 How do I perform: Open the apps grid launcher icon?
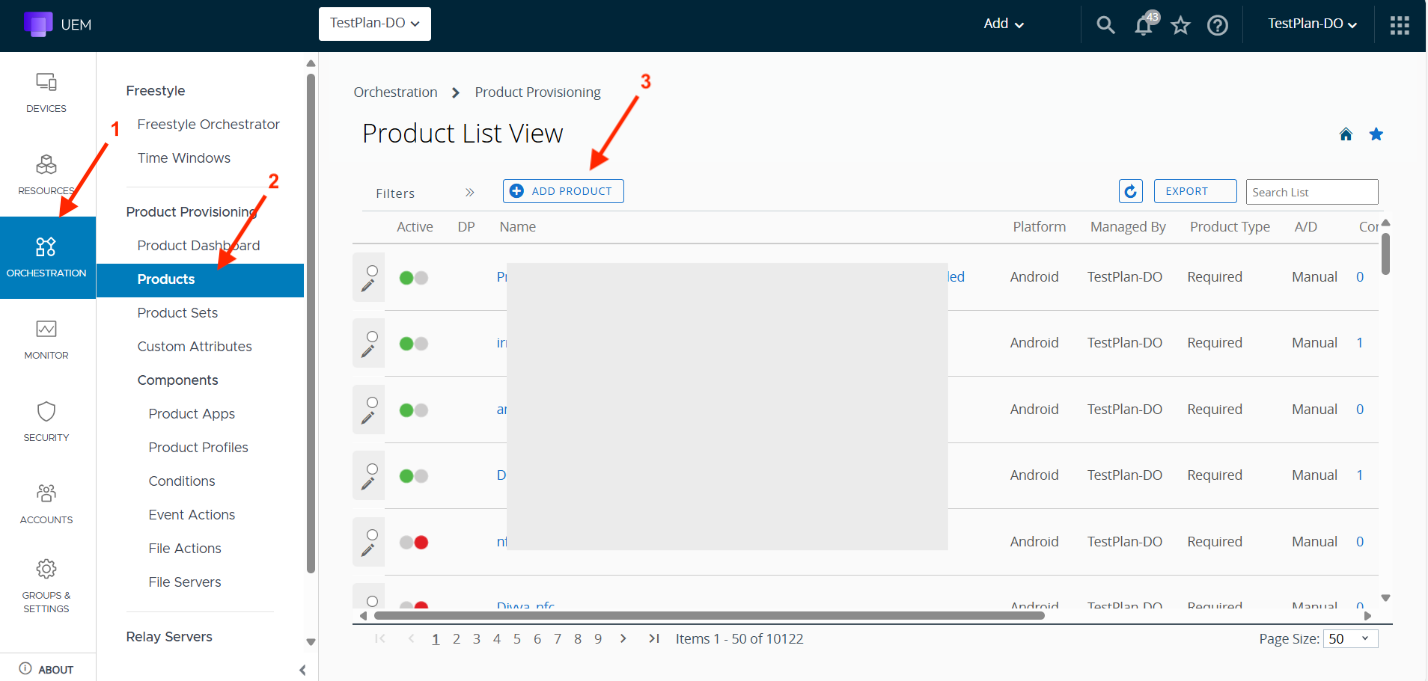tap(1399, 25)
